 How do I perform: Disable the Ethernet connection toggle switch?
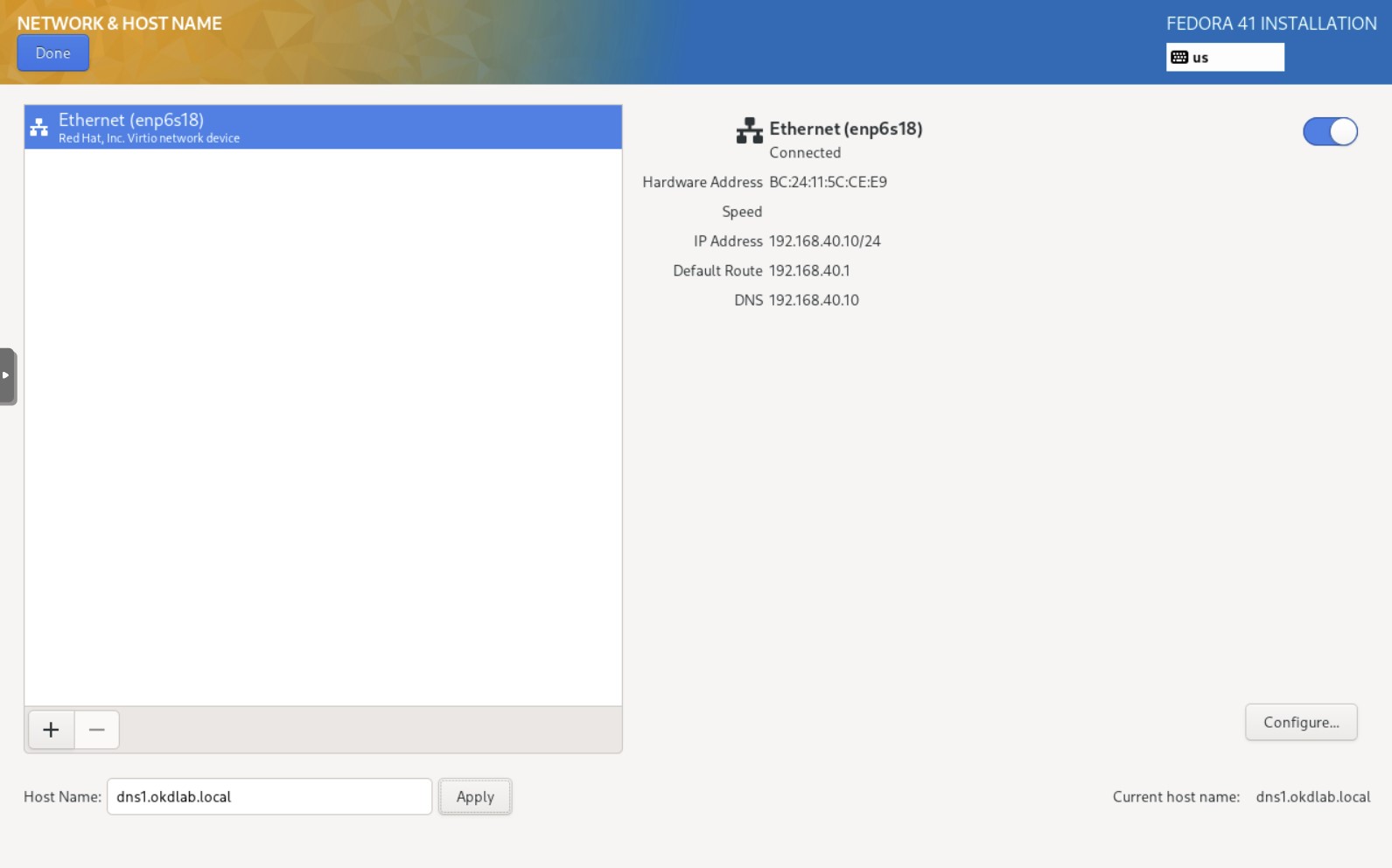click(1329, 132)
